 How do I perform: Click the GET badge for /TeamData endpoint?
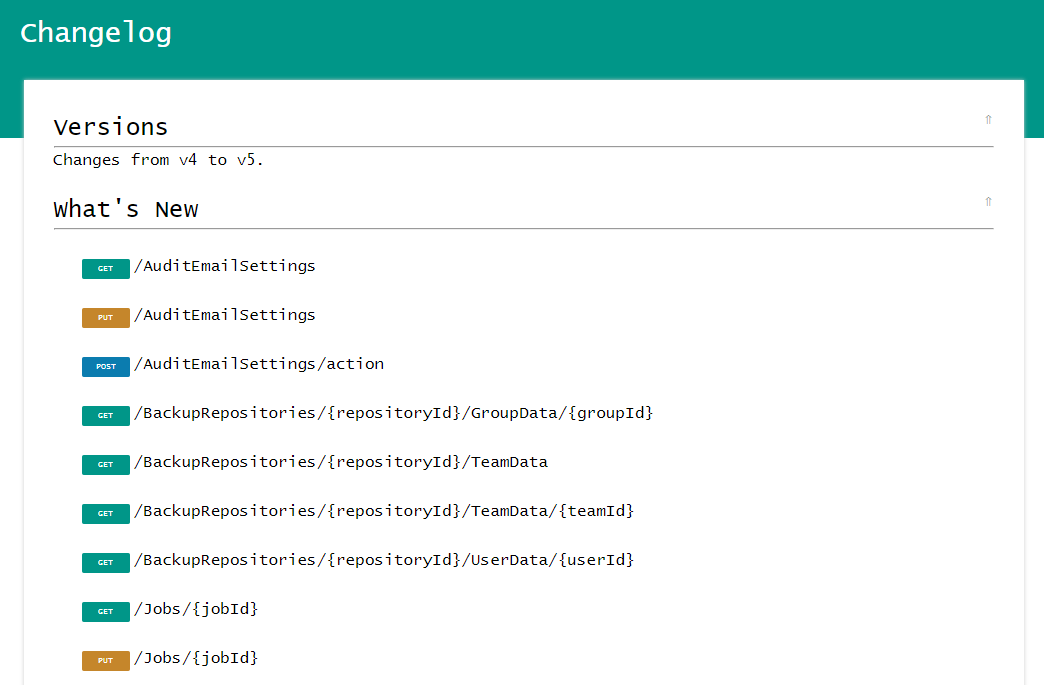[106, 465]
